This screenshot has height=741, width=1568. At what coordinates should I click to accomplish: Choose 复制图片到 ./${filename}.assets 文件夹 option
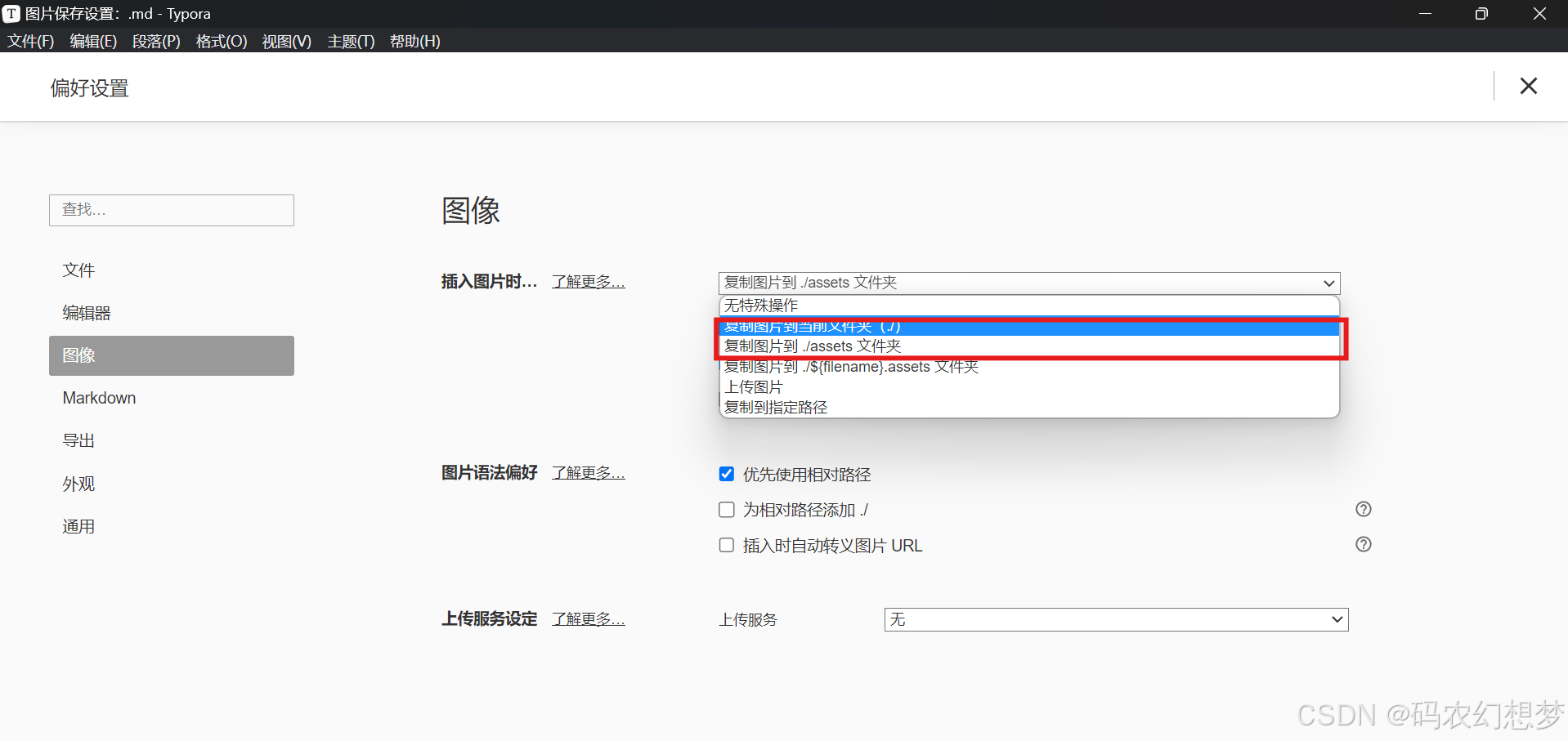point(1029,367)
